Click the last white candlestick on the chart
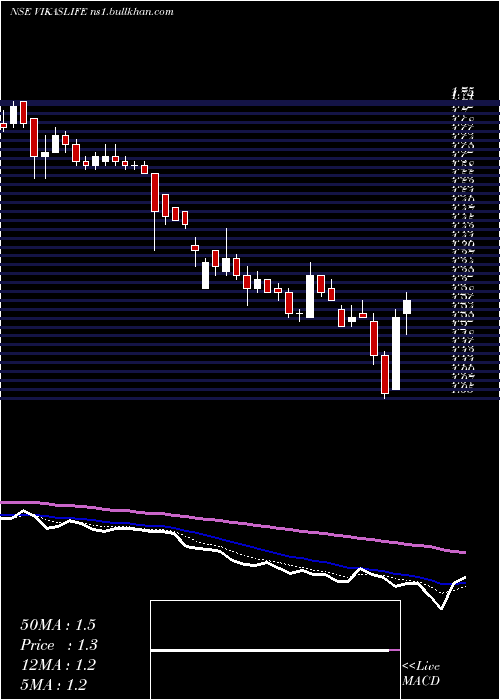The width and height of the screenshot is (500, 700). (407, 307)
